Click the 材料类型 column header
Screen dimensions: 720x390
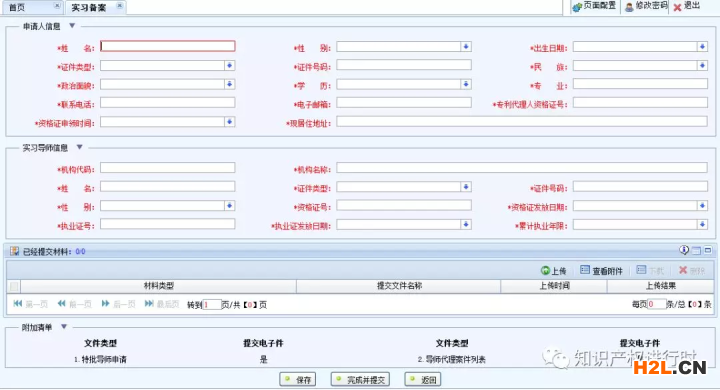(x=158, y=286)
